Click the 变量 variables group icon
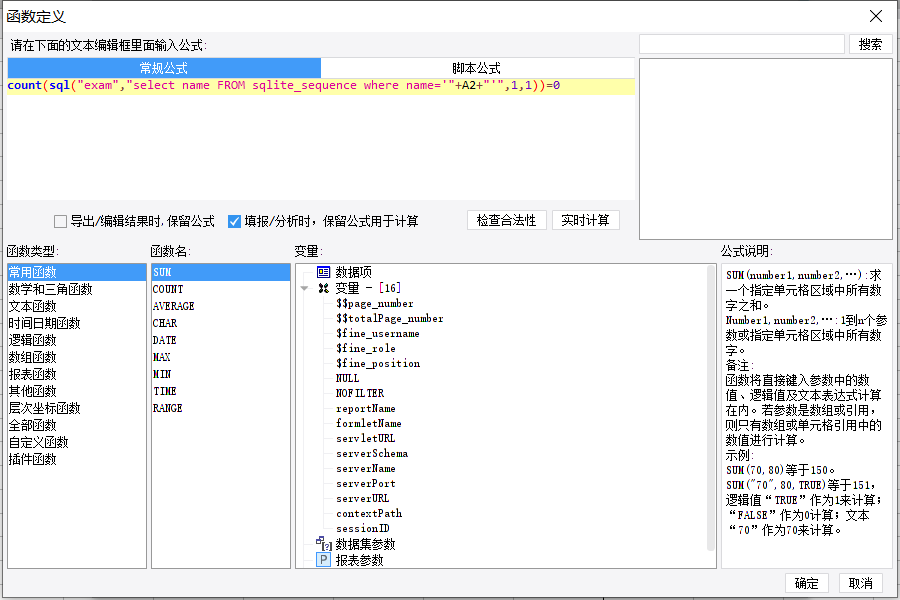The width and height of the screenshot is (900, 600). [324, 288]
